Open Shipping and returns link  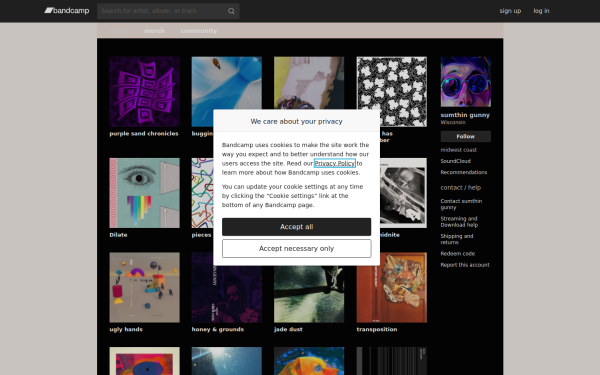[x=457, y=239]
